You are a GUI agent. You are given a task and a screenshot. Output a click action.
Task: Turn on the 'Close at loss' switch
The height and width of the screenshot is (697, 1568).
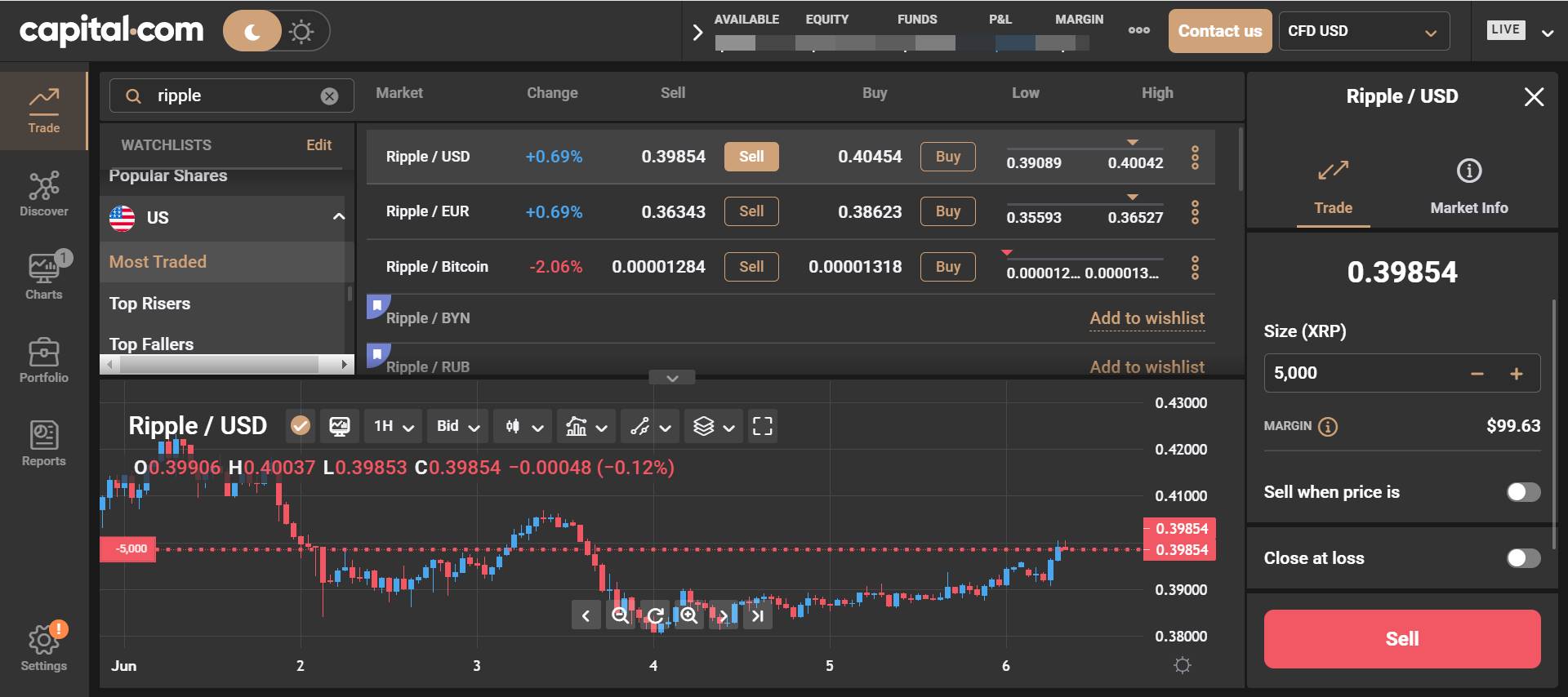coord(1523,558)
